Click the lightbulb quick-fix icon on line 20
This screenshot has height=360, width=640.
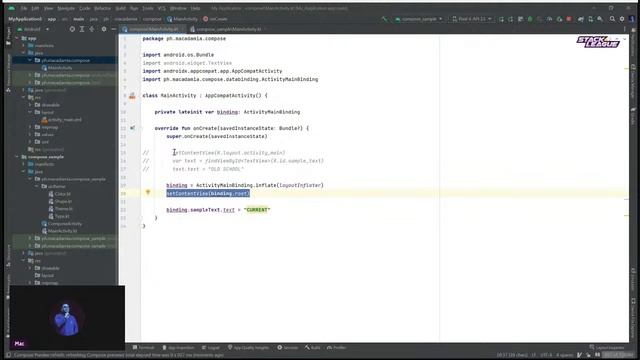148,192
